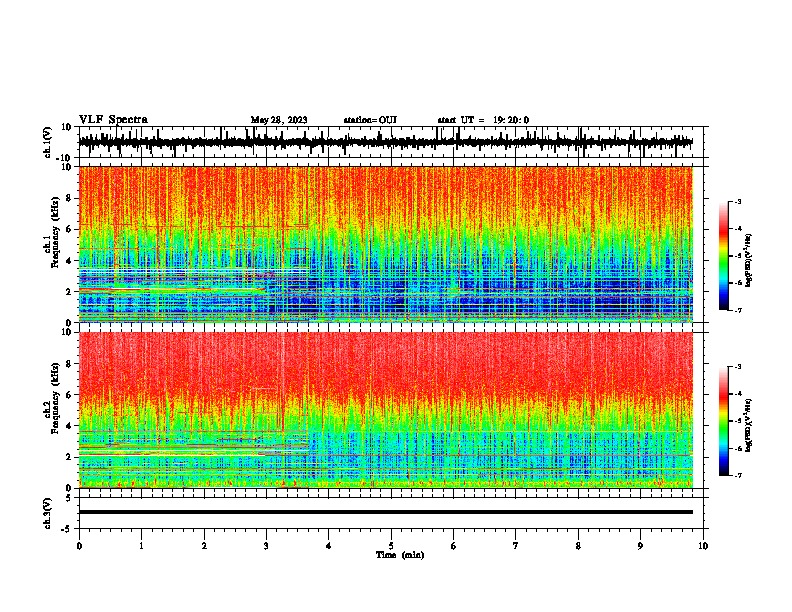The height and width of the screenshot is (612, 792).
Task: Select the ch.1 spectrogram color scale bar
Action: pos(723,256)
